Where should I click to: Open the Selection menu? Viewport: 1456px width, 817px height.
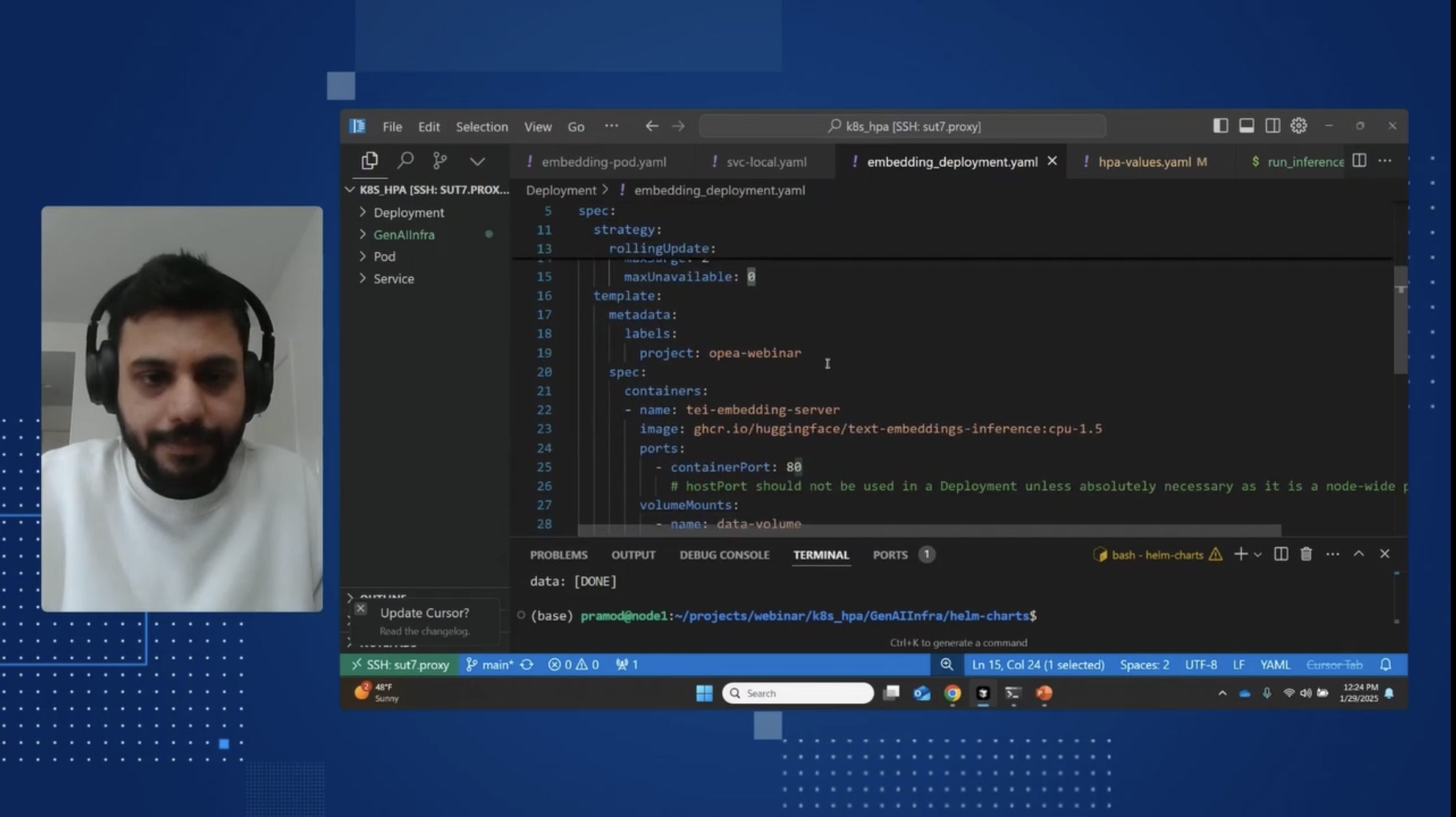(x=482, y=126)
